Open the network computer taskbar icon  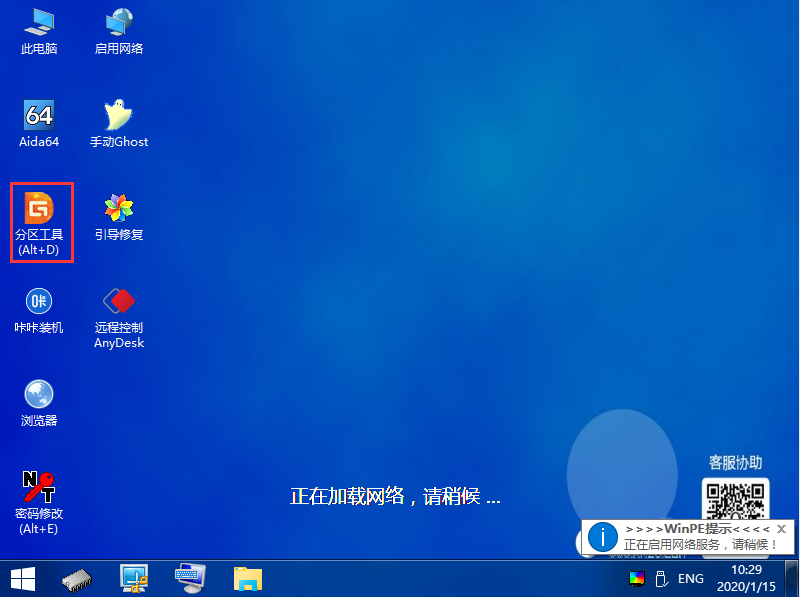click(134, 579)
